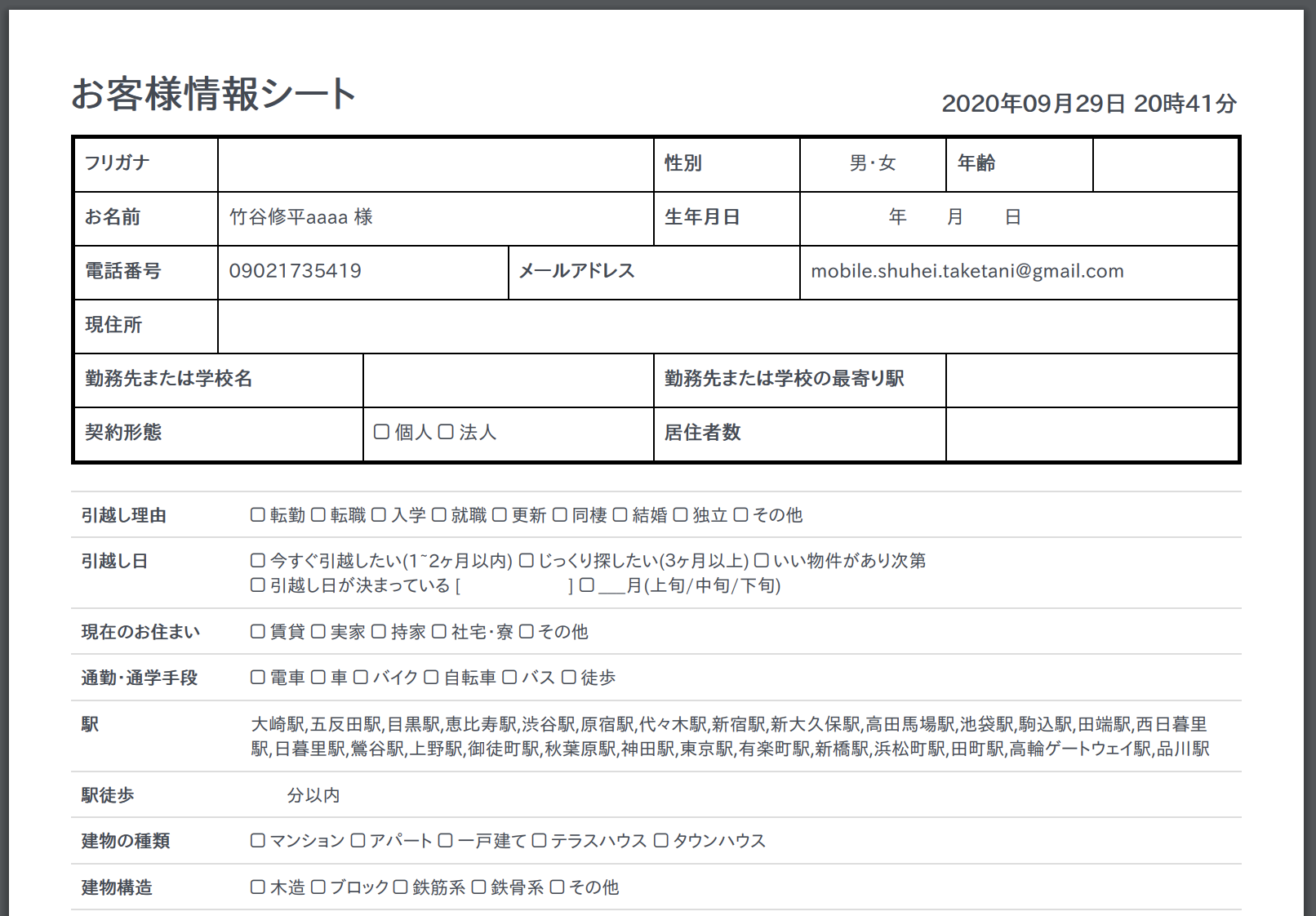
Task: Check the 法人 contract type checkbox
Action: point(446,432)
